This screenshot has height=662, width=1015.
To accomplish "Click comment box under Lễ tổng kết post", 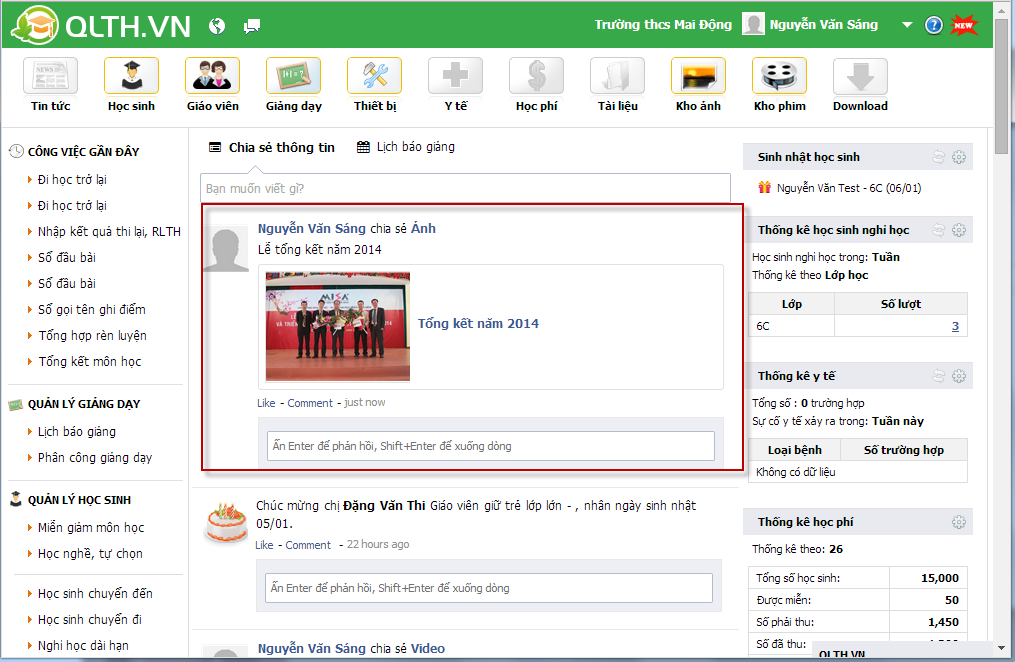I will click(x=491, y=446).
